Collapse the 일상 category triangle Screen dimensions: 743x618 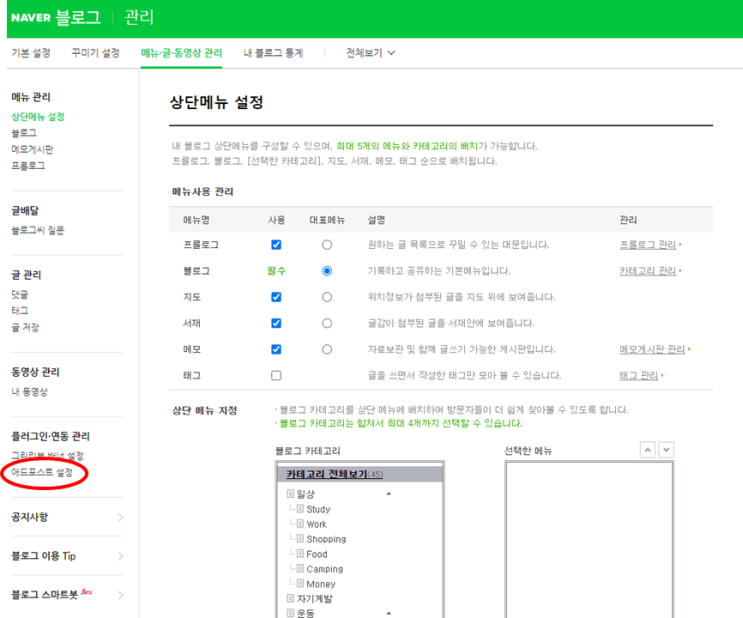coord(389,494)
